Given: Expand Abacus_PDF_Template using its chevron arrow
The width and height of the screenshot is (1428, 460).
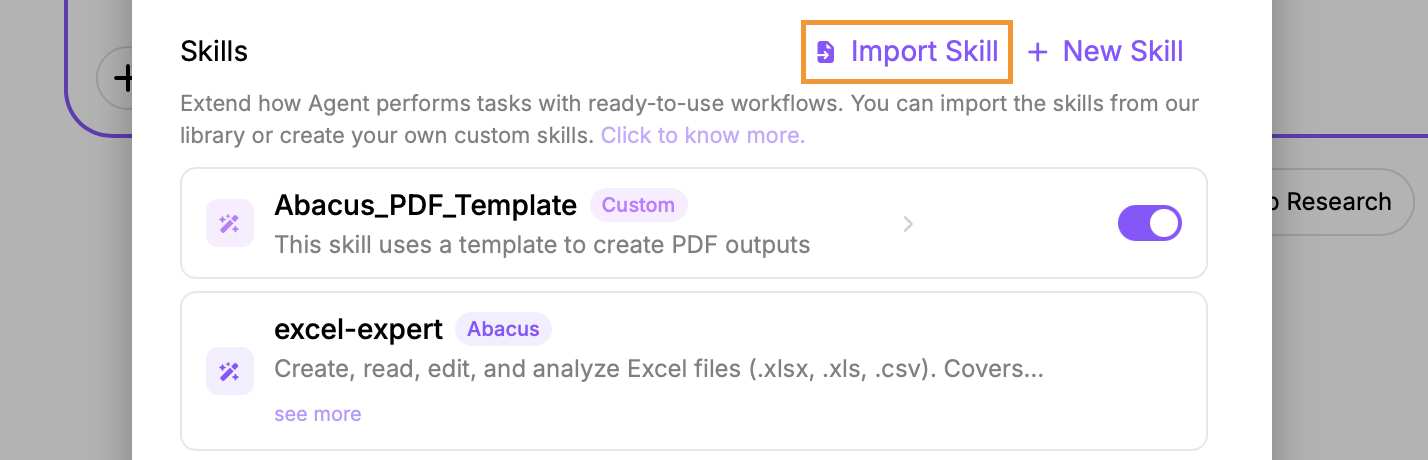Looking at the screenshot, I should click(908, 224).
